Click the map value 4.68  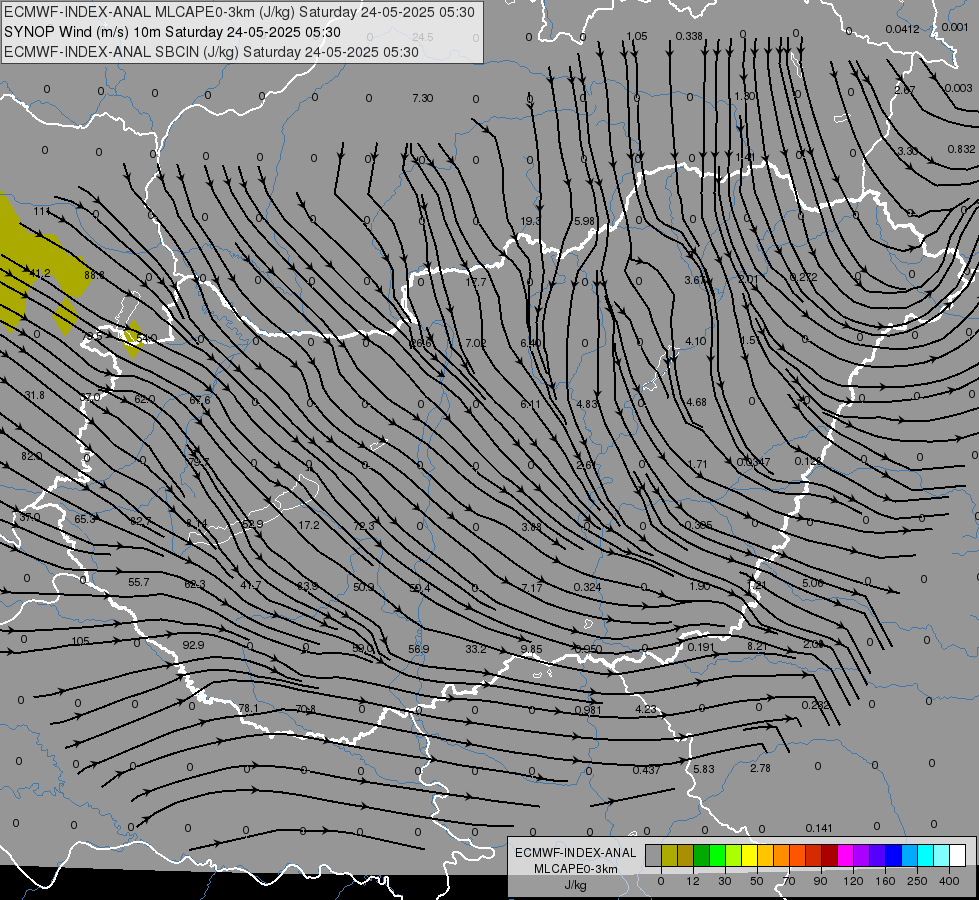click(x=696, y=402)
